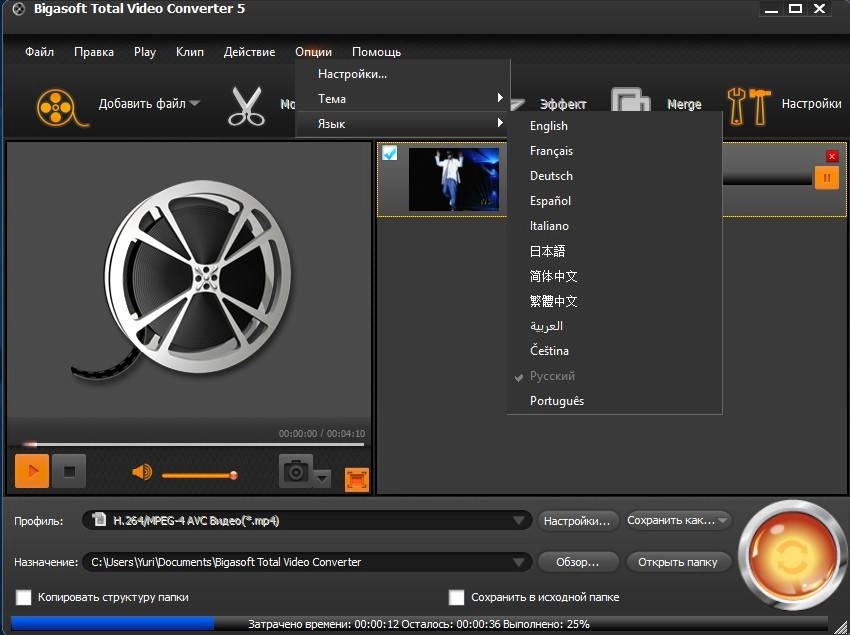This screenshot has height=635, width=850.
Task: Select English language
Action: (614, 126)
